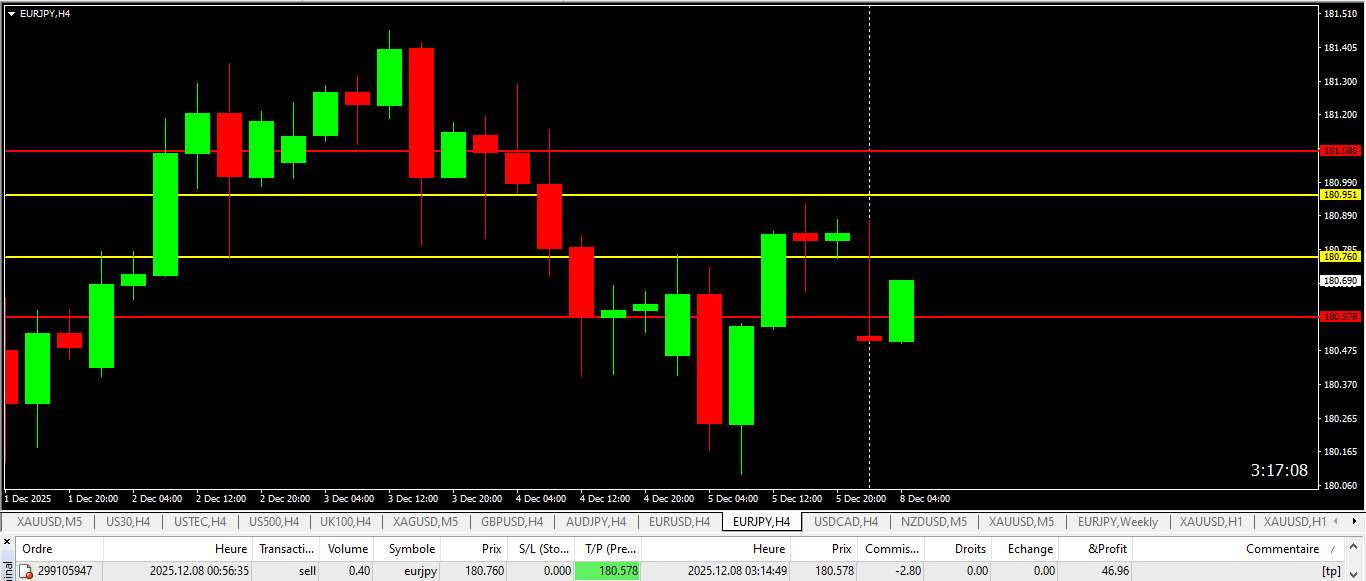Select the red 180.578 price line label
Screen dimensions: 1366x581
(1341, 316)
